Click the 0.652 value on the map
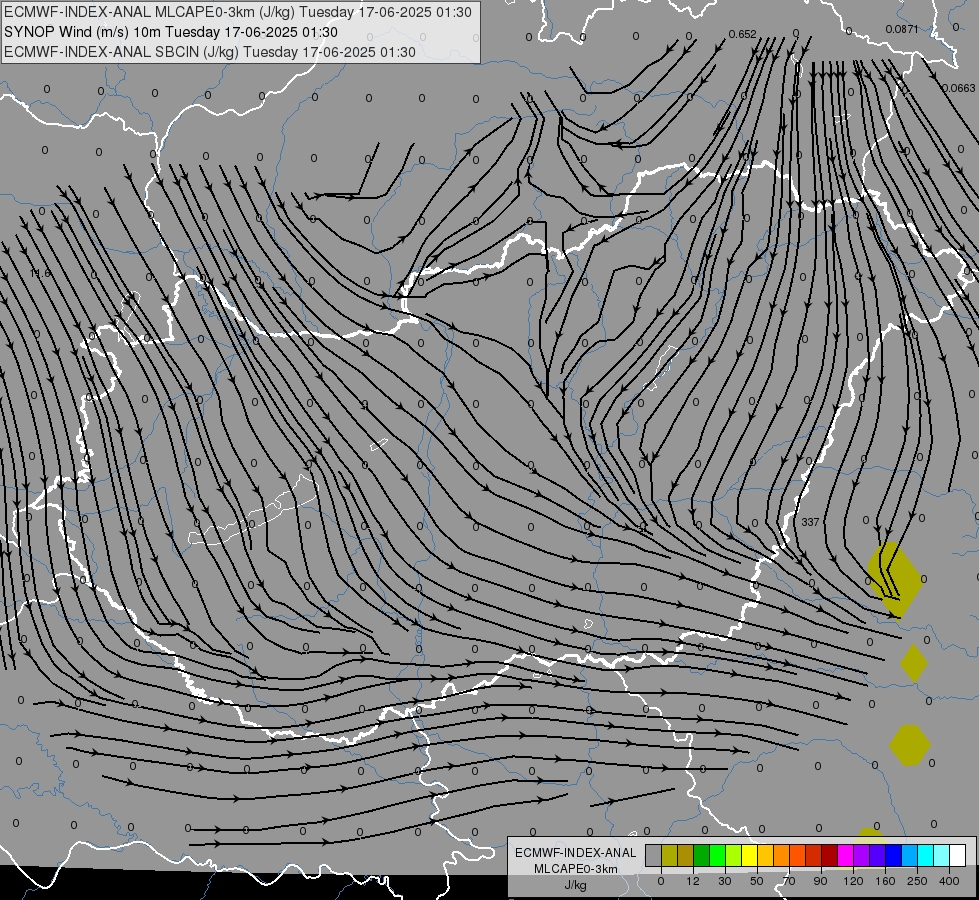 pyautogui.click(x=742, y=34)
